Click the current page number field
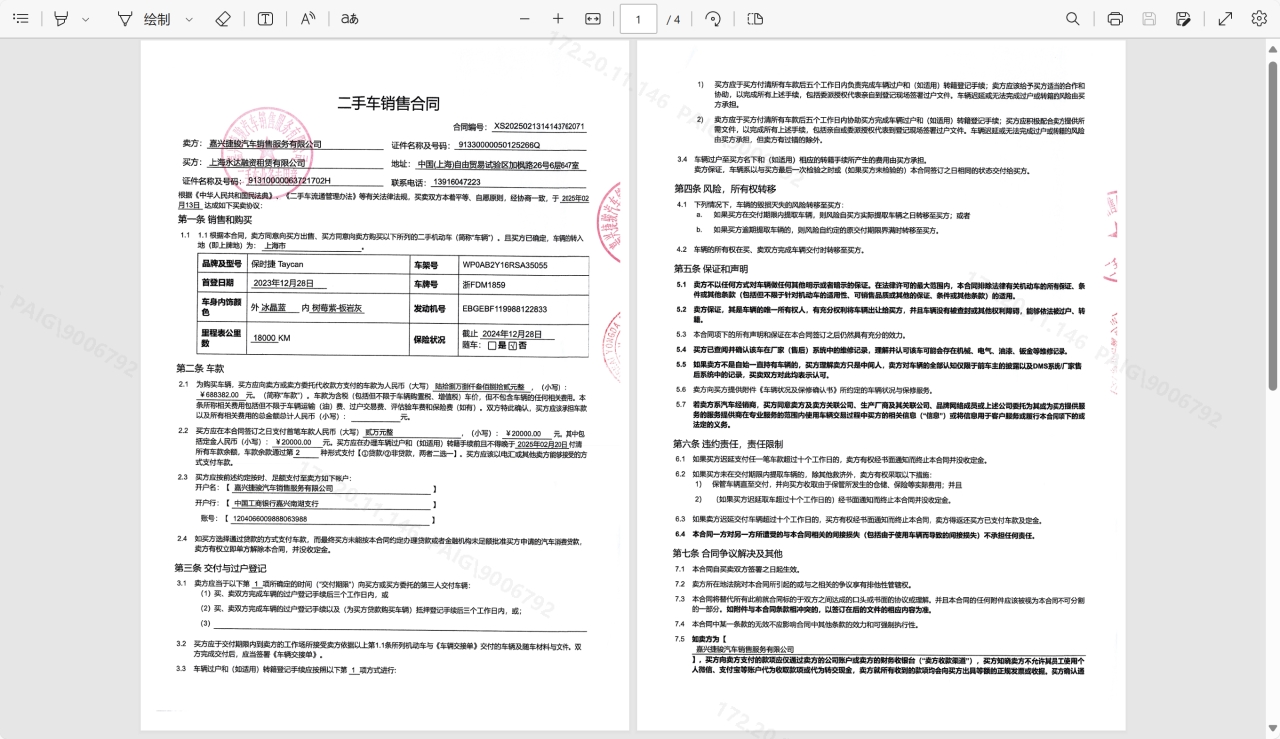Viewport: 1280px width, 739px height. (638, 19)
